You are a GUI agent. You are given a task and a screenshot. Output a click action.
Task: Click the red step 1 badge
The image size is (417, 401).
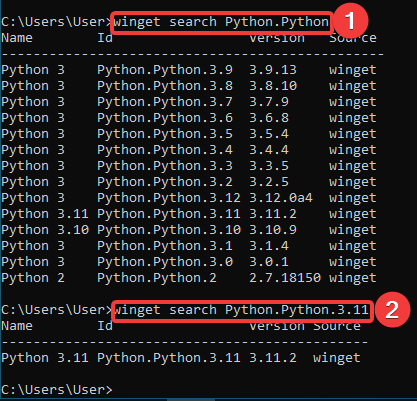click(351, 20)
